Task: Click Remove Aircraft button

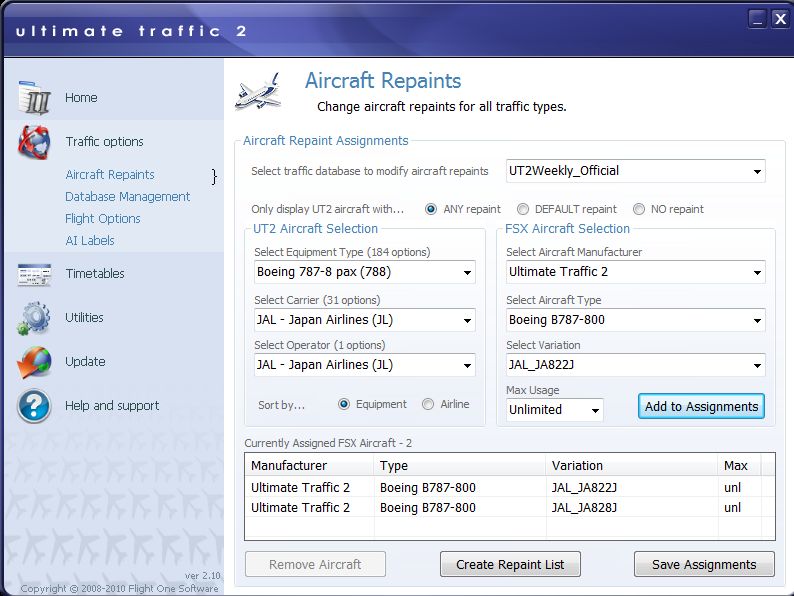Action: click(315, 564)
